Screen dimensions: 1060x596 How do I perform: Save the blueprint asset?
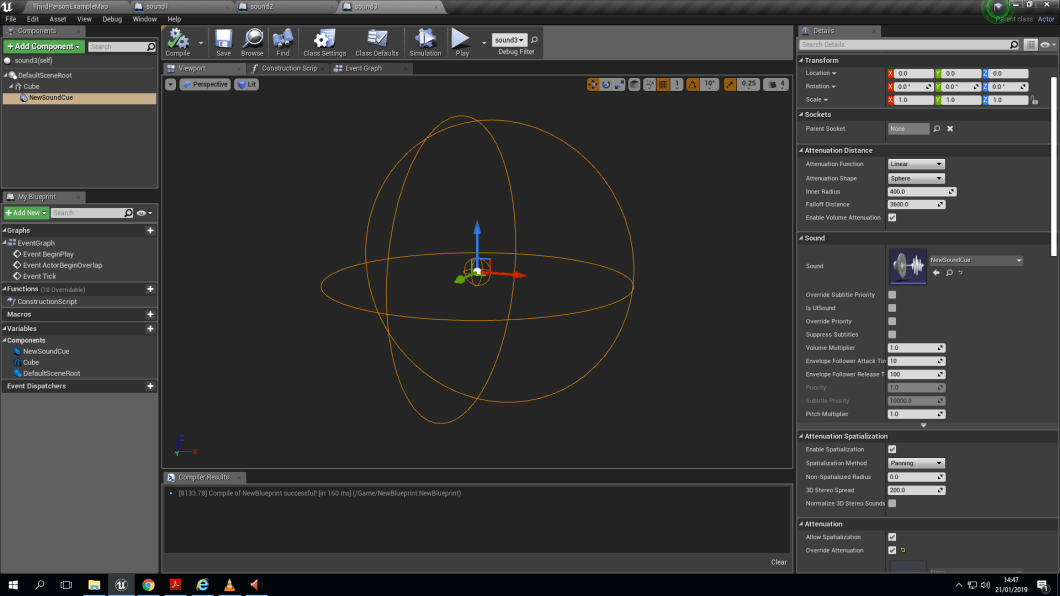tap(223, 42)
